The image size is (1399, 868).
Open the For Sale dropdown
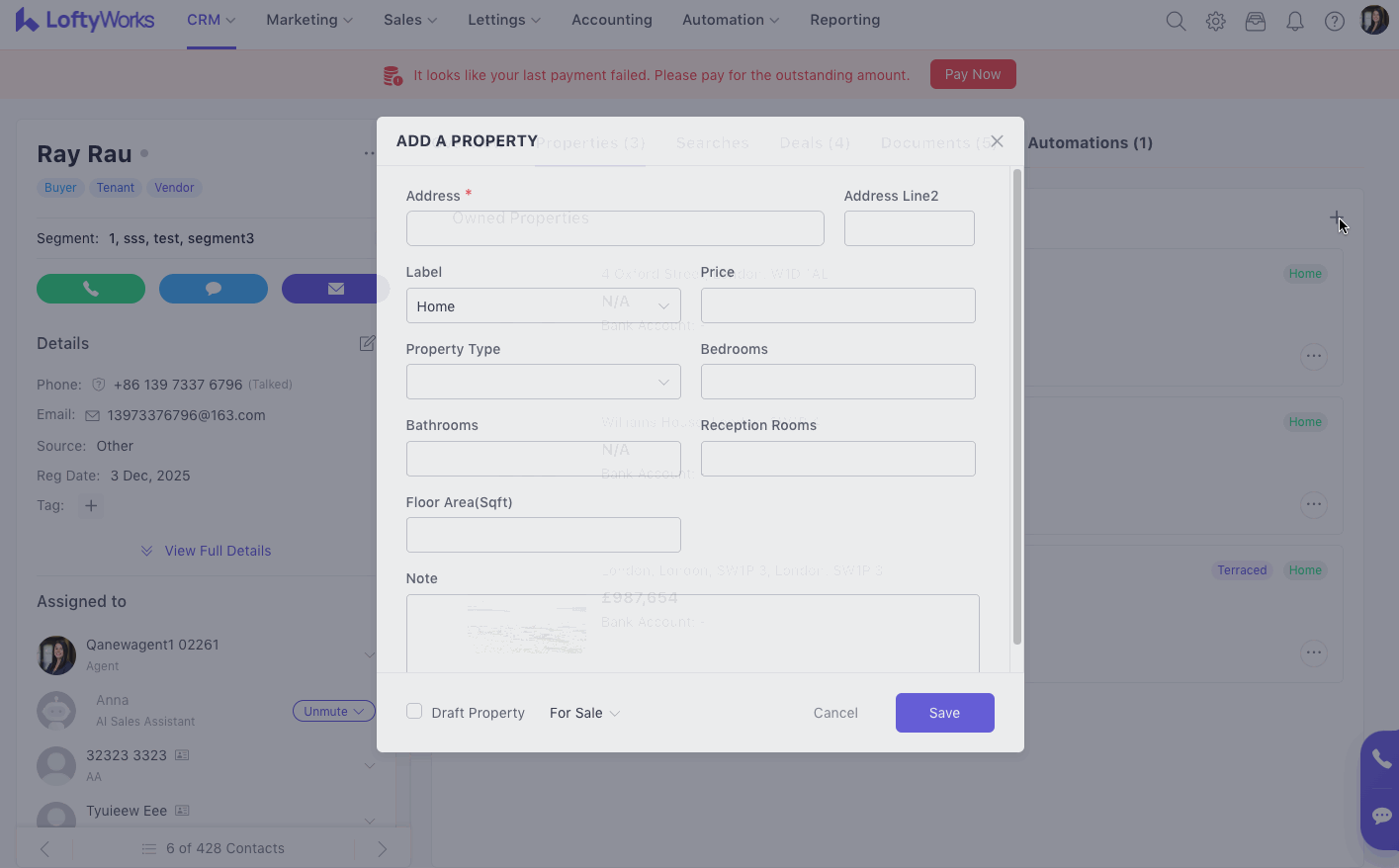[x=584, y=713]
